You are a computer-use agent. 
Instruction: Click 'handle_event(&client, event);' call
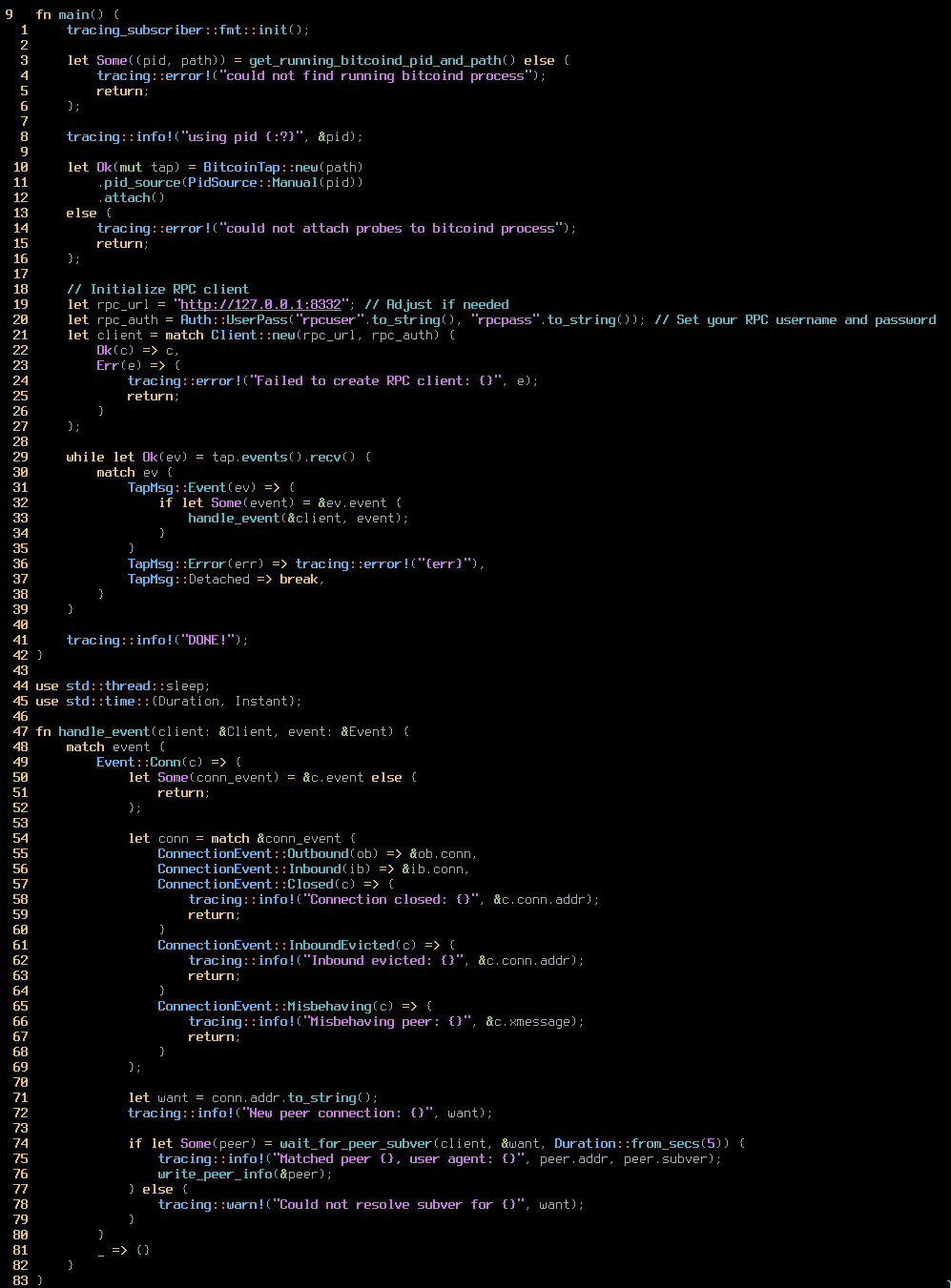point(299,518)
